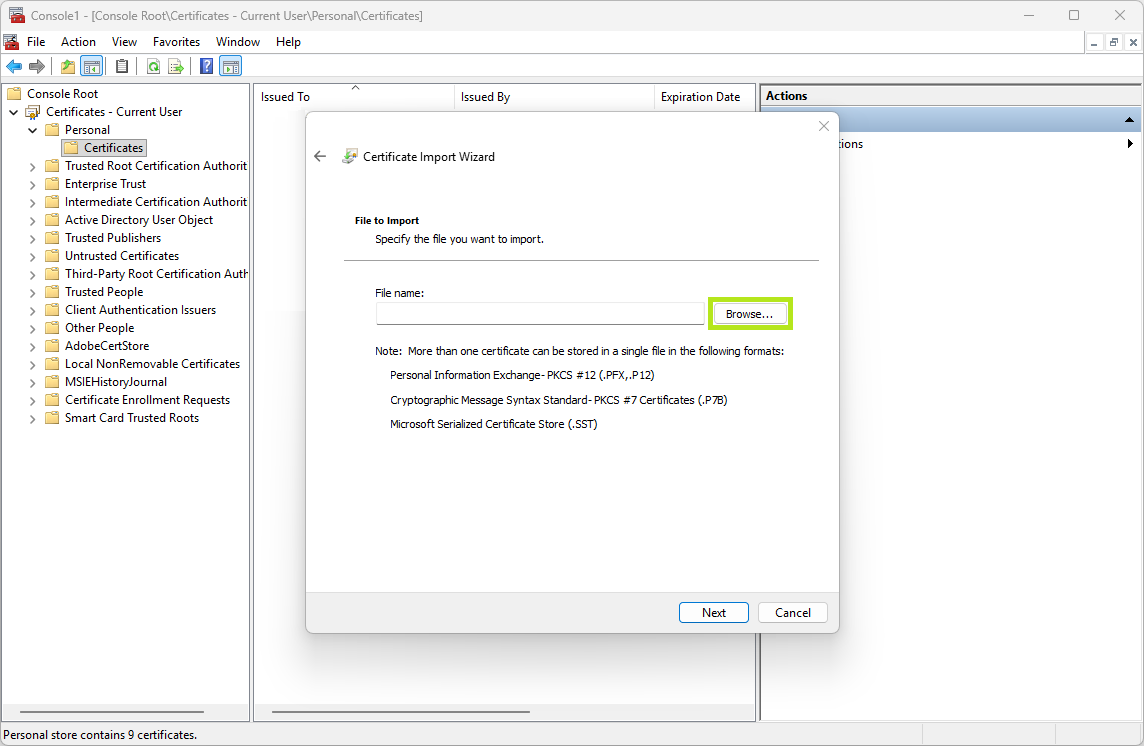This screenshot has width=1144, height=746.
Task: Click the Back arrow toolbar icon
Action: pos(14,67)
